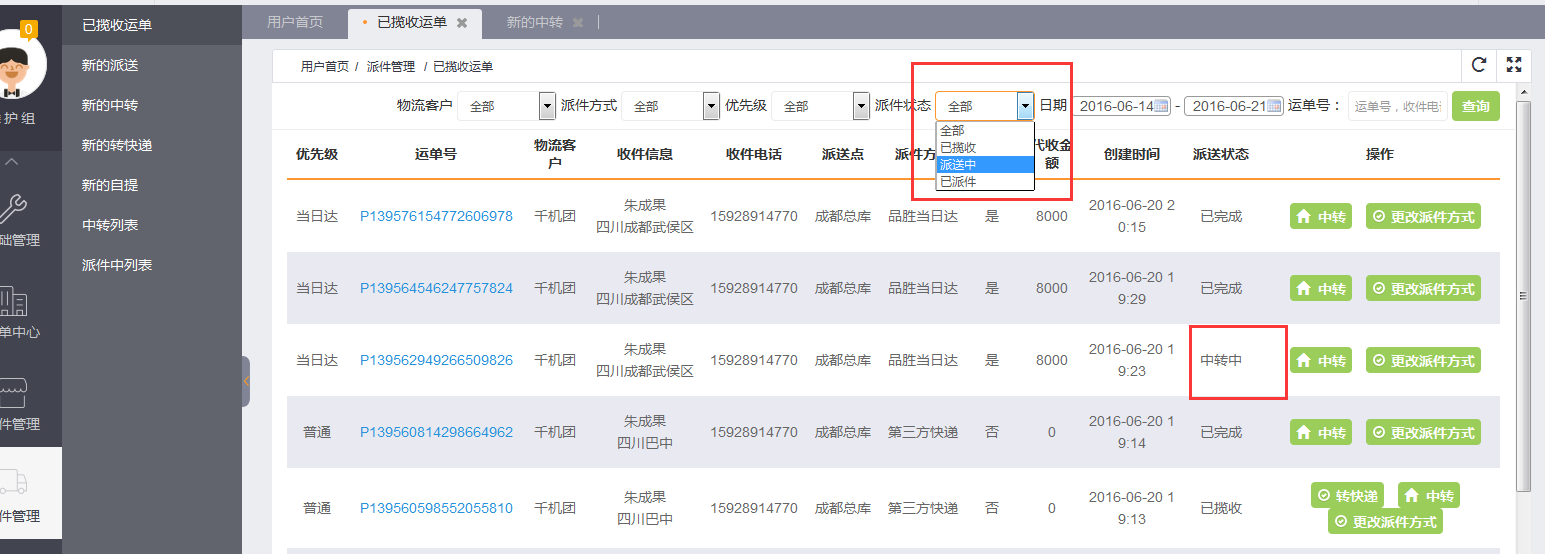Expand the 派件方式 dropdown
The height and width of the screenshot is (554, 1545).
tap(711, 106)
